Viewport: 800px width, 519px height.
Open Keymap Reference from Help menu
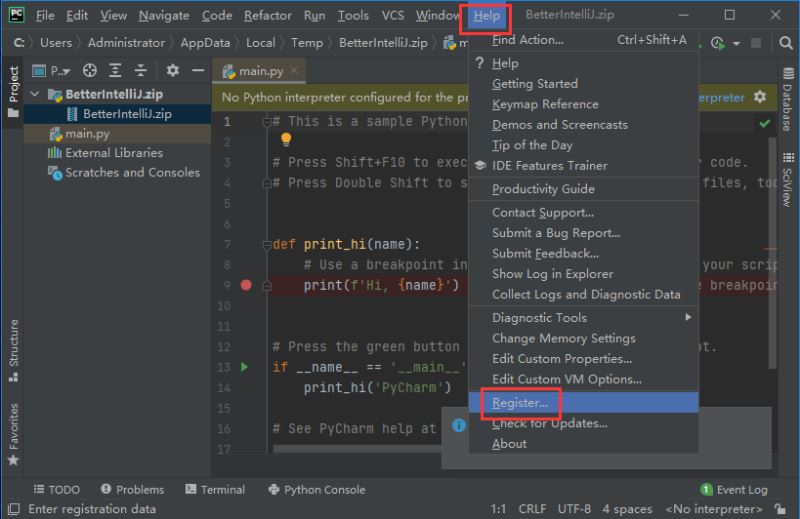coord(584,104)
